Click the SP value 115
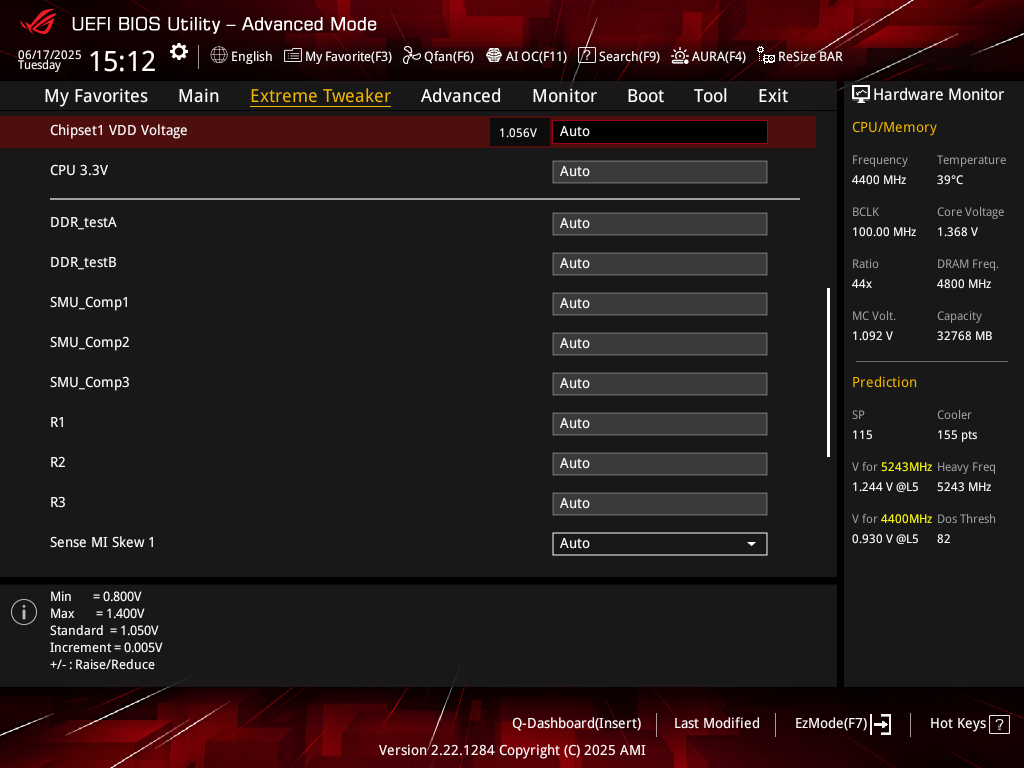 861,435
